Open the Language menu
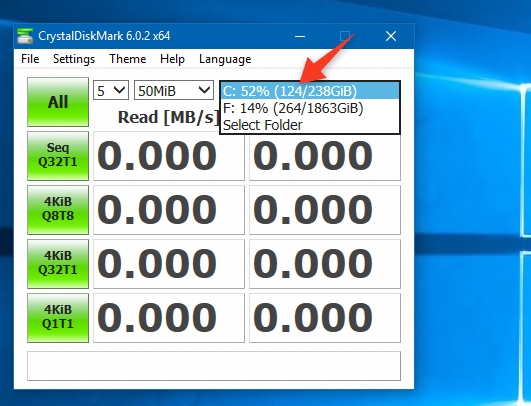 [225, 59]
